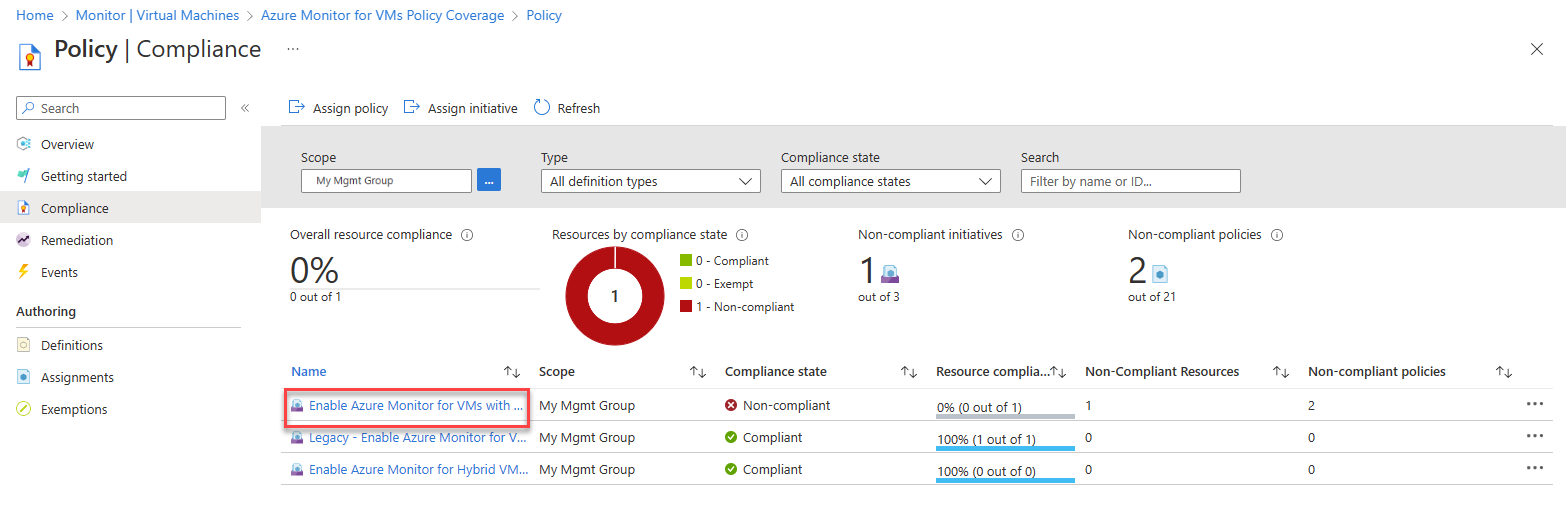Click the Assign initiative icon
This screenshot has width=1566, height=512.
pyautogui.click(x=411, y=107)
